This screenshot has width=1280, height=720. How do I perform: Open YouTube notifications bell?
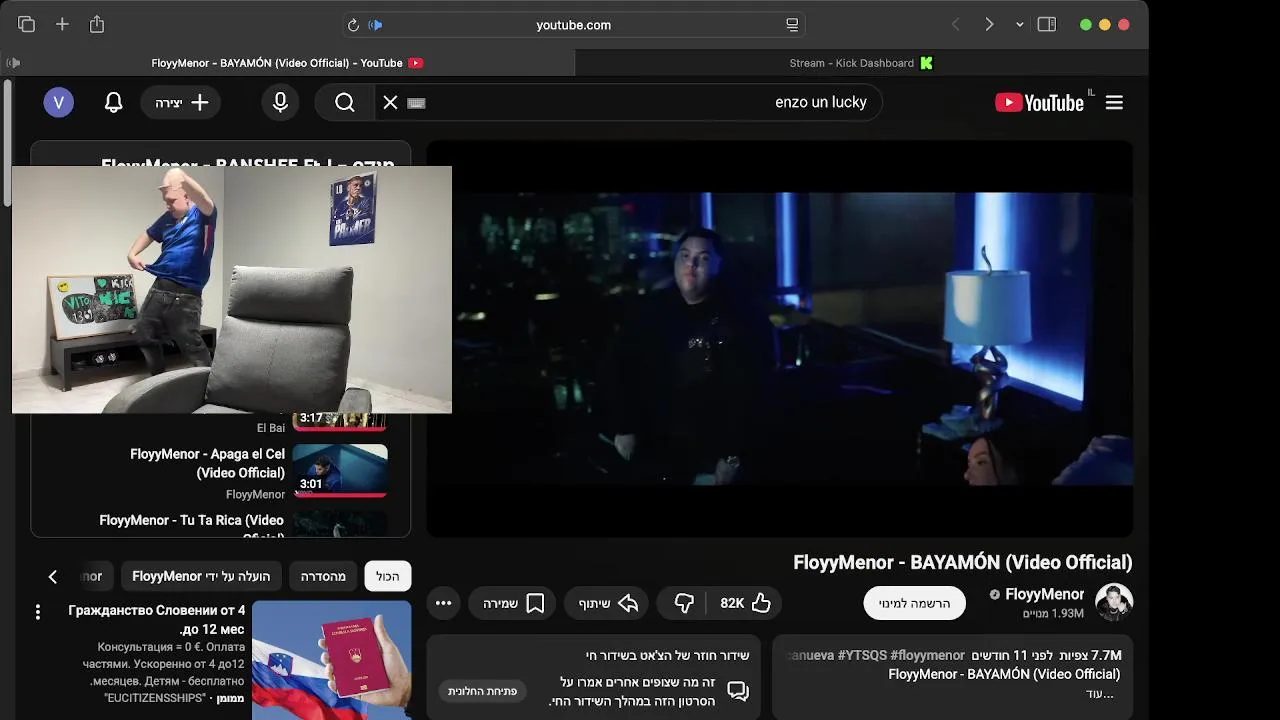pyautogui.click(x=114, y=102)
